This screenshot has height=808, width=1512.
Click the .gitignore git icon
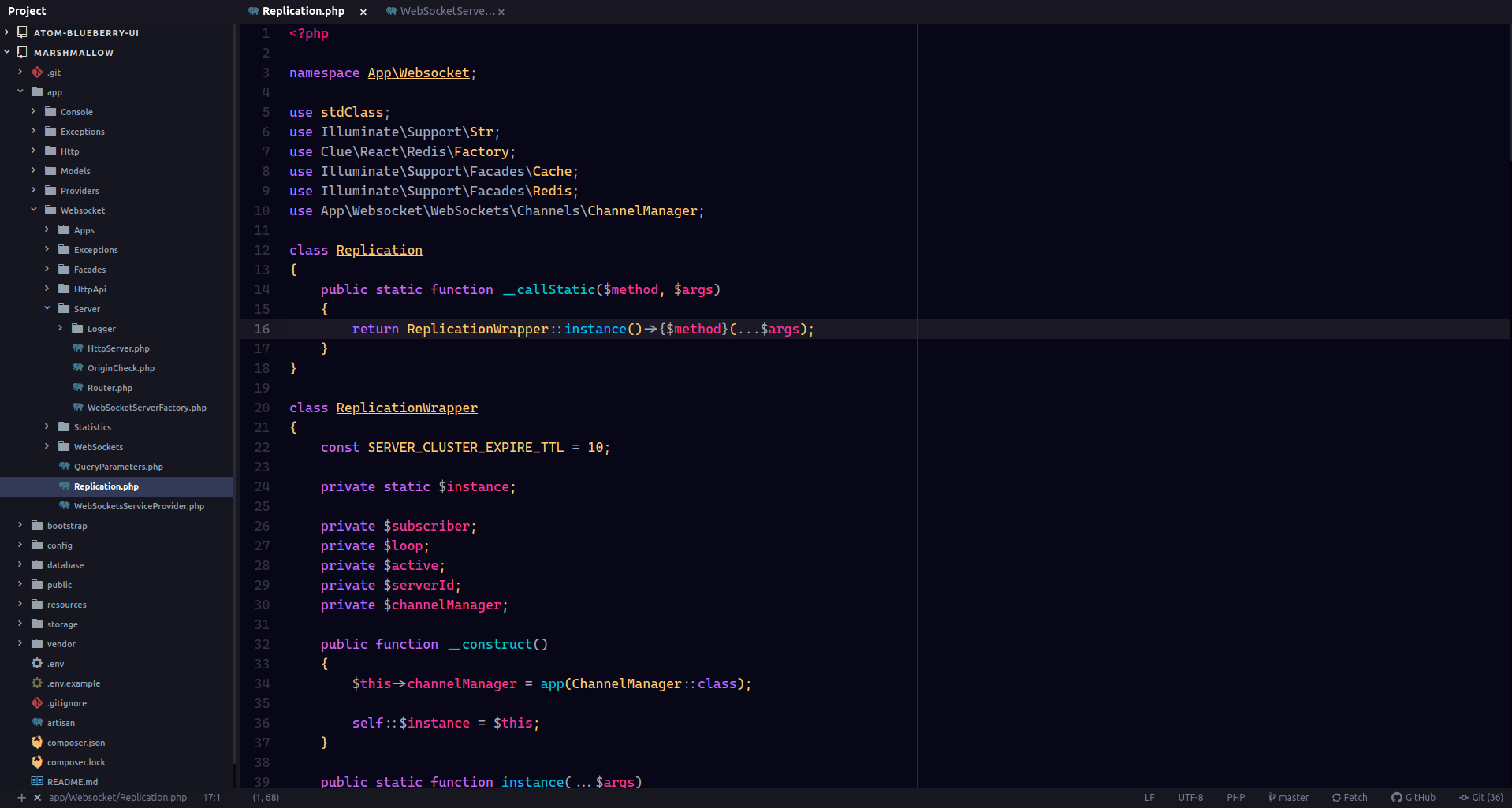pos(37,702)
